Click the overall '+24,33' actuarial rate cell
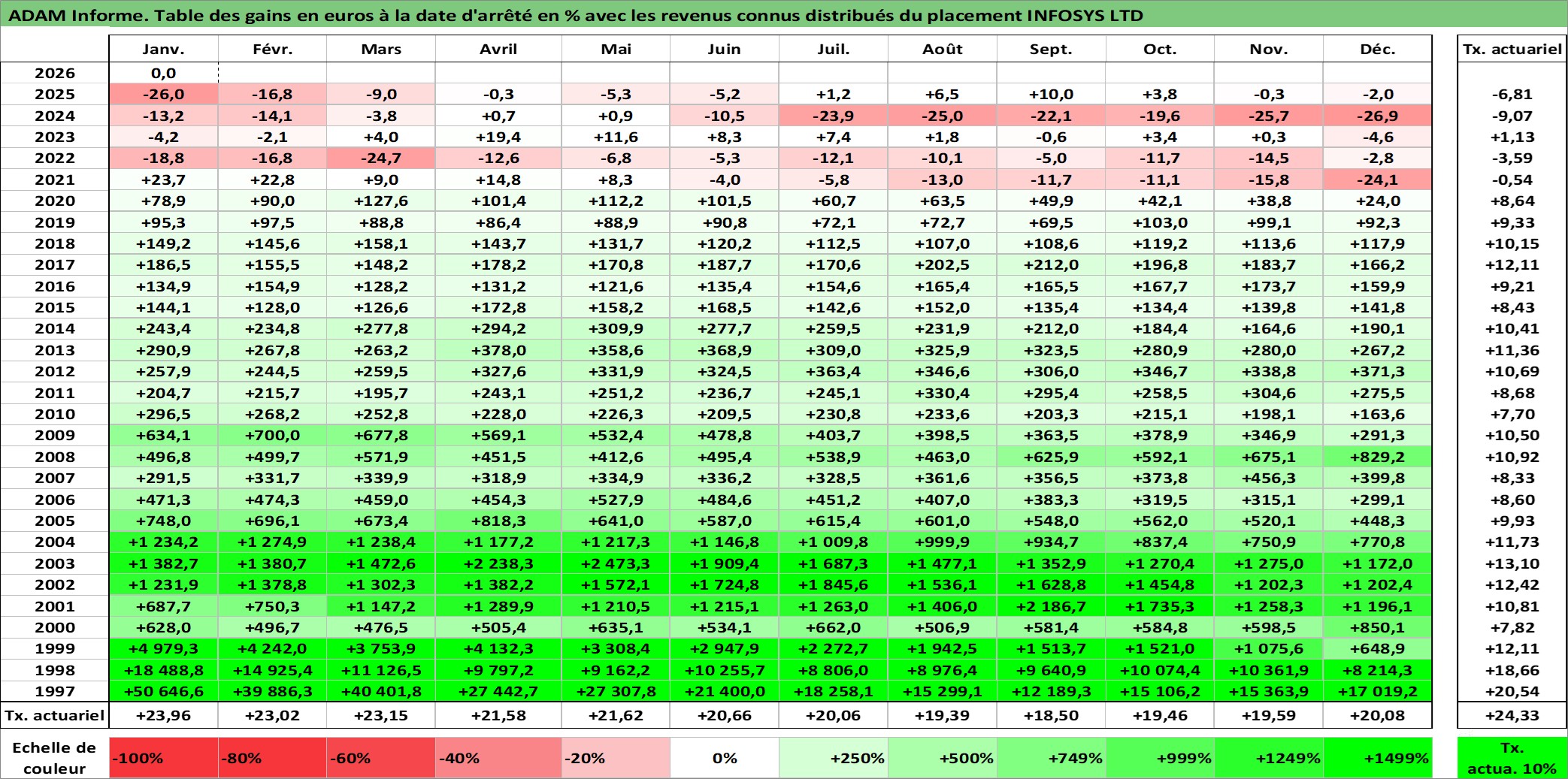The height and width of the screenshot is (779, 1568). click(1512, 716)
